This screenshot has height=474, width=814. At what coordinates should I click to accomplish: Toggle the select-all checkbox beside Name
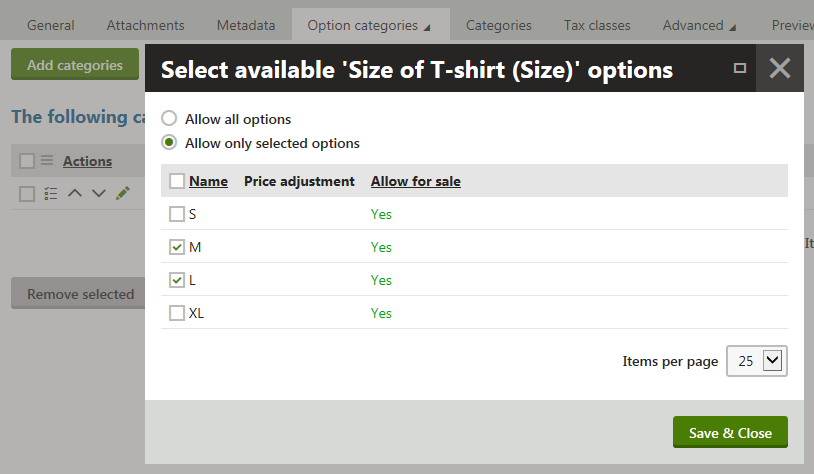tap(177, 181)
